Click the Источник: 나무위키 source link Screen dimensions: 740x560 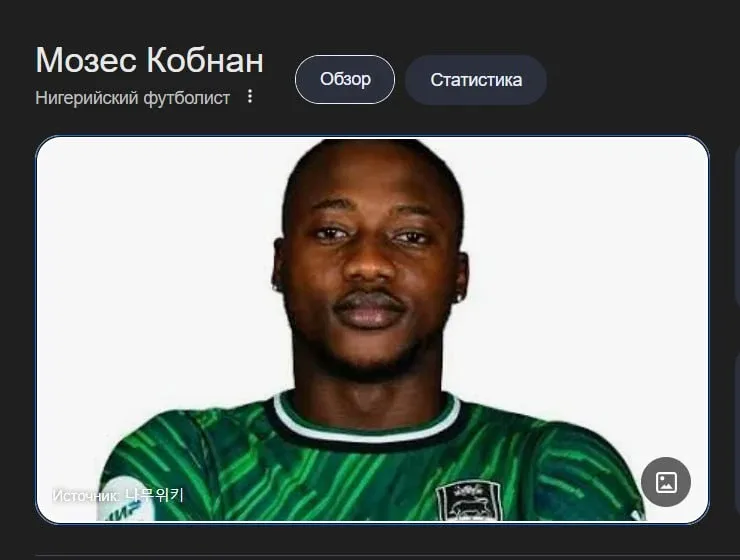pyautogui.click(x=118, y=495)
